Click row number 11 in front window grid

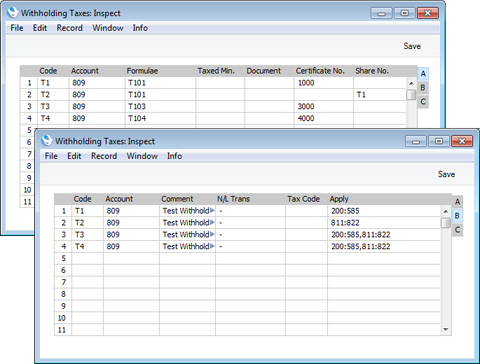[62, 330]
